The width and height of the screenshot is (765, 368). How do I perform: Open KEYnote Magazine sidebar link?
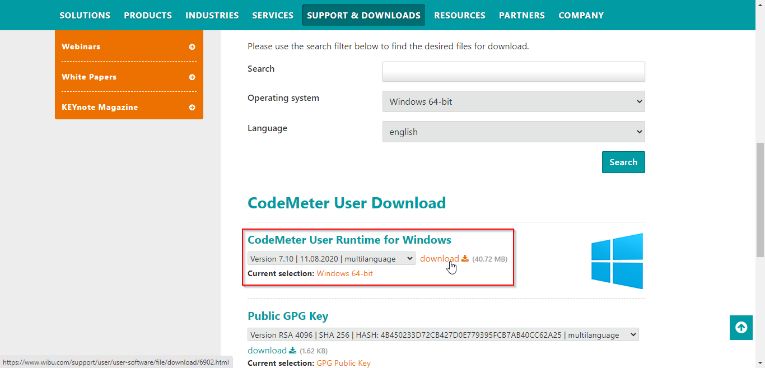(100, 107)
